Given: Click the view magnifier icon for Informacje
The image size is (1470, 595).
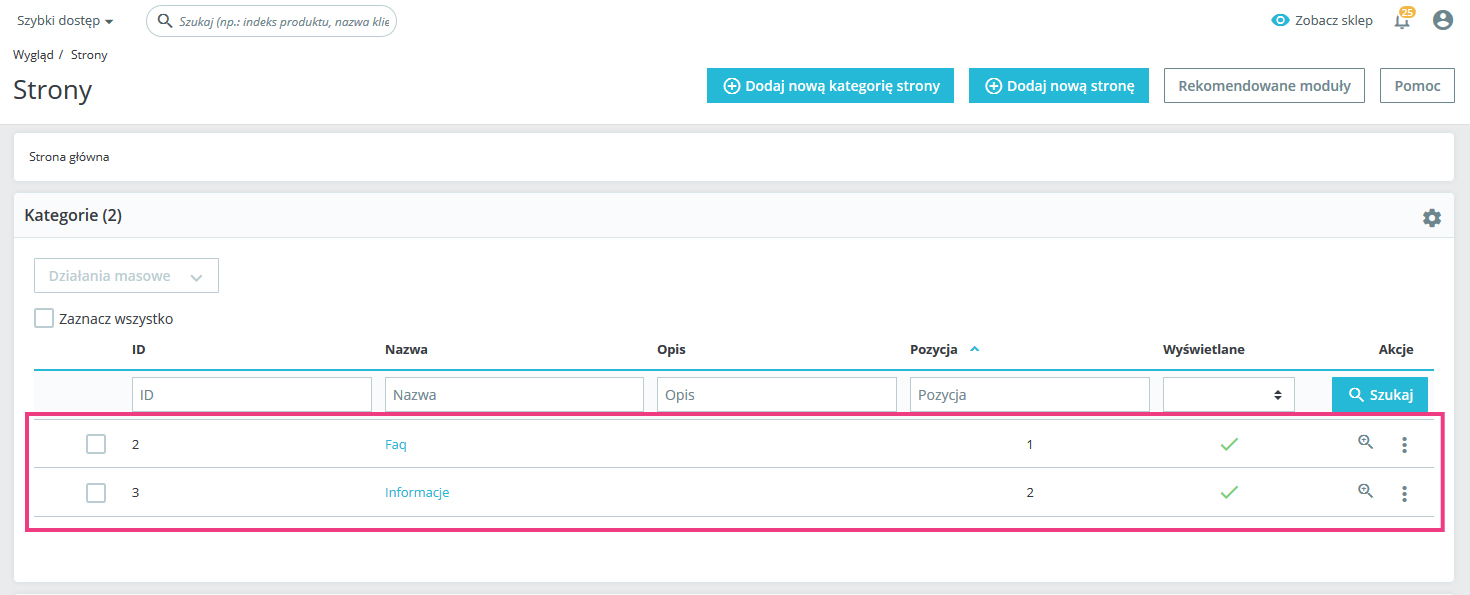Looking at the screenshot, I should (x=1365, y=491).
